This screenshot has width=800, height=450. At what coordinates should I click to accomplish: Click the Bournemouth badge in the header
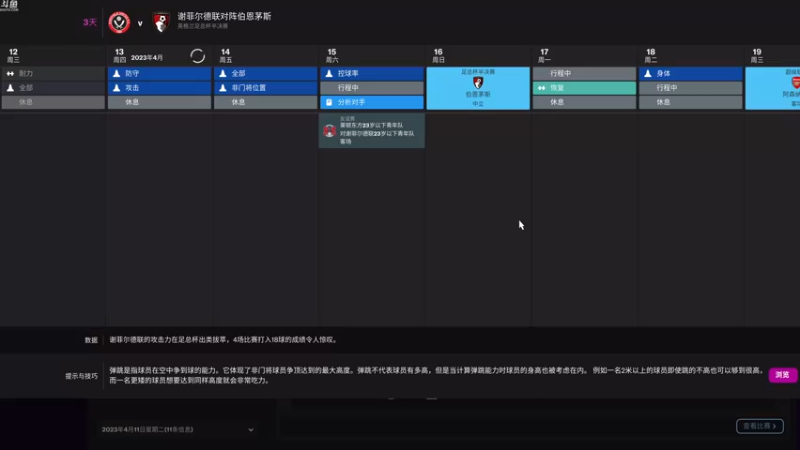pos(161,22)
